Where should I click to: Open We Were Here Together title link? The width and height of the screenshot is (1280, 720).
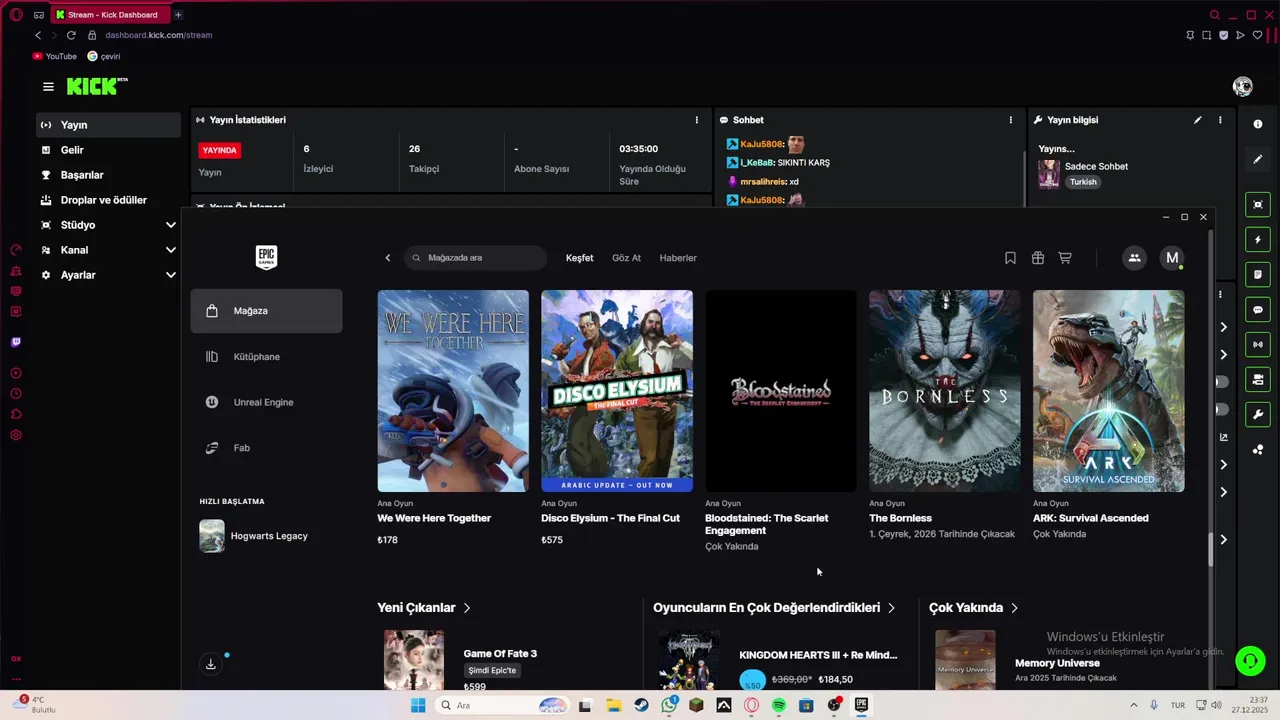[x=434, y=518]
